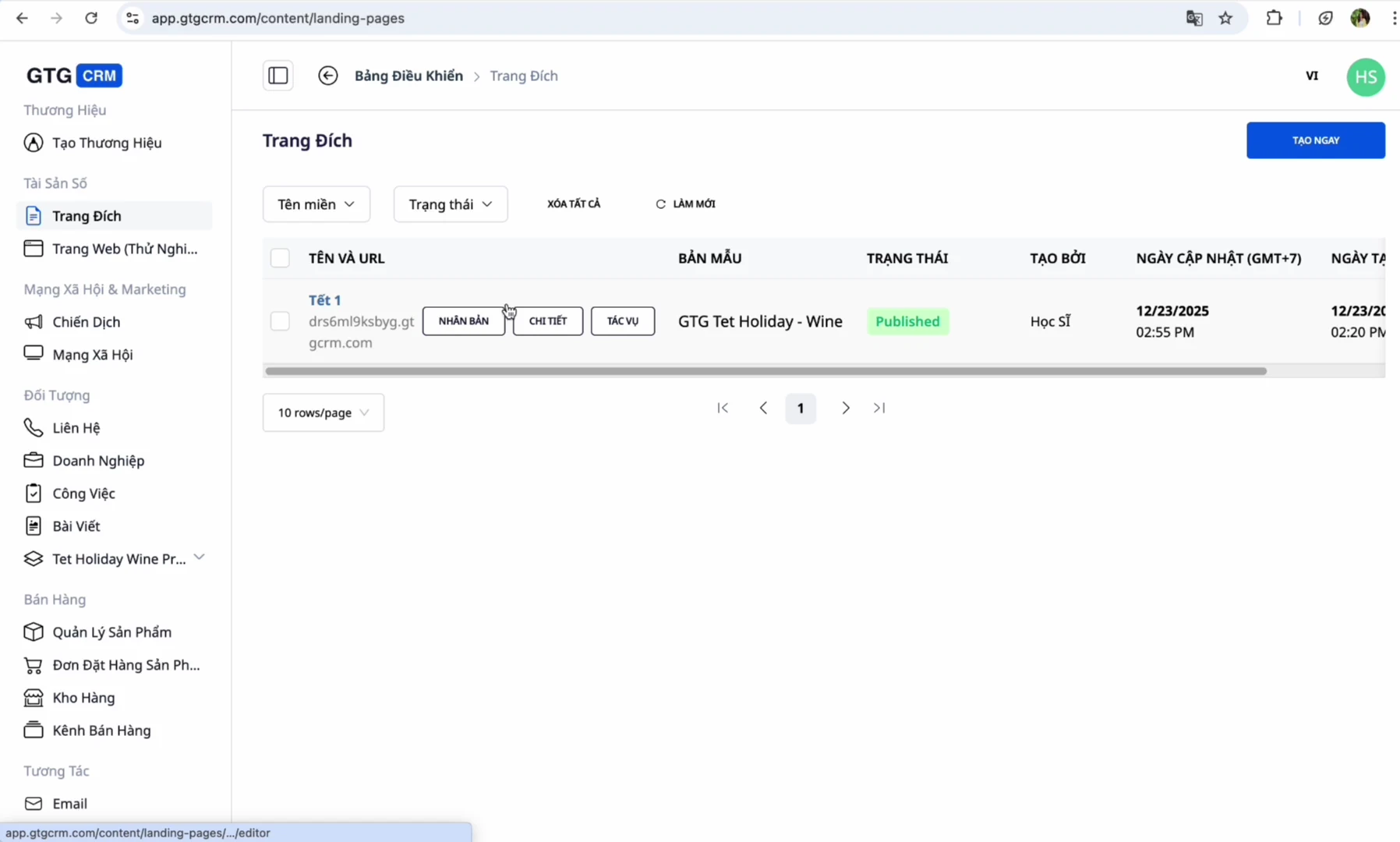Open browser extensions puzzle icon

coord(1274,18)
